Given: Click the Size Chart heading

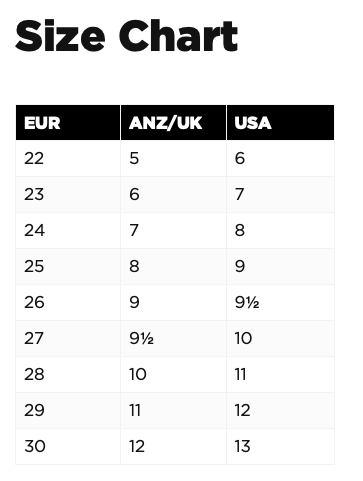Looking at the screenshot, I should pos(126,36).
